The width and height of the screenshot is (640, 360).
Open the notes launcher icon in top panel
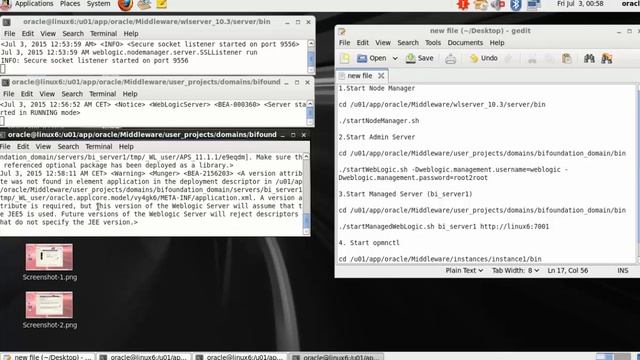coord(162,4)
